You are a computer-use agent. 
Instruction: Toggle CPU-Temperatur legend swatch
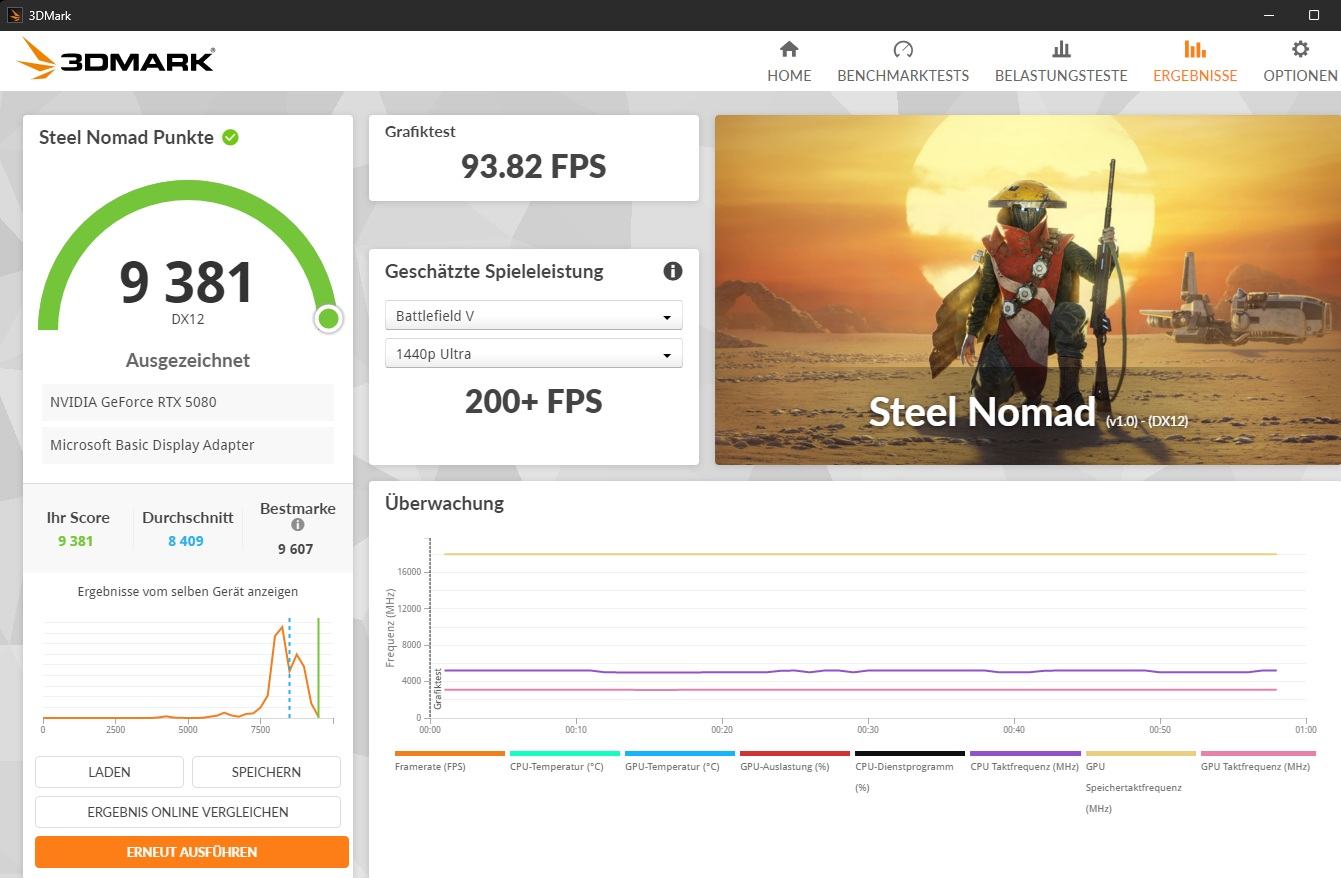[565, 753]
